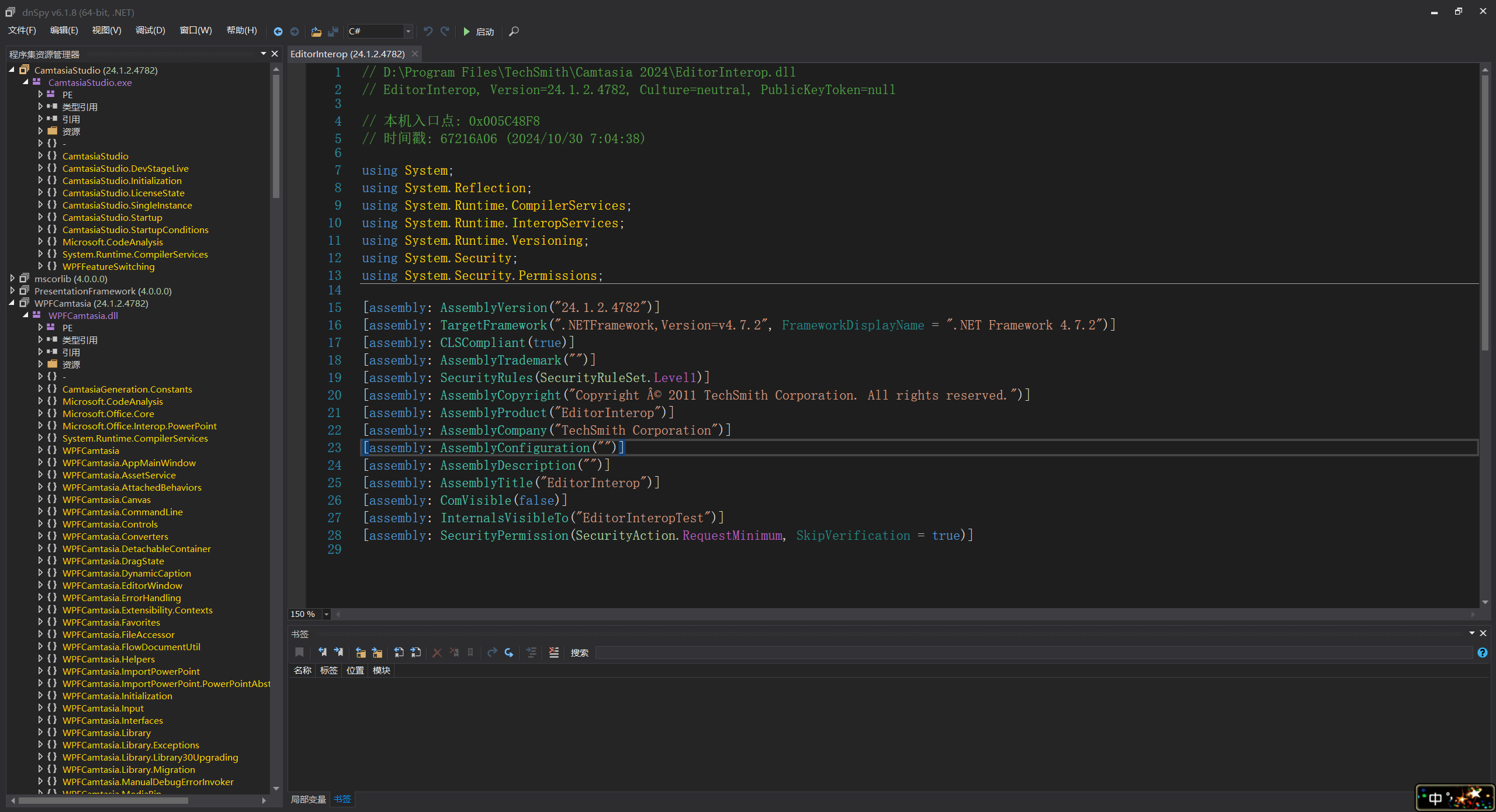
Task: Open the language C# dropdown
Action: point(408,32)
